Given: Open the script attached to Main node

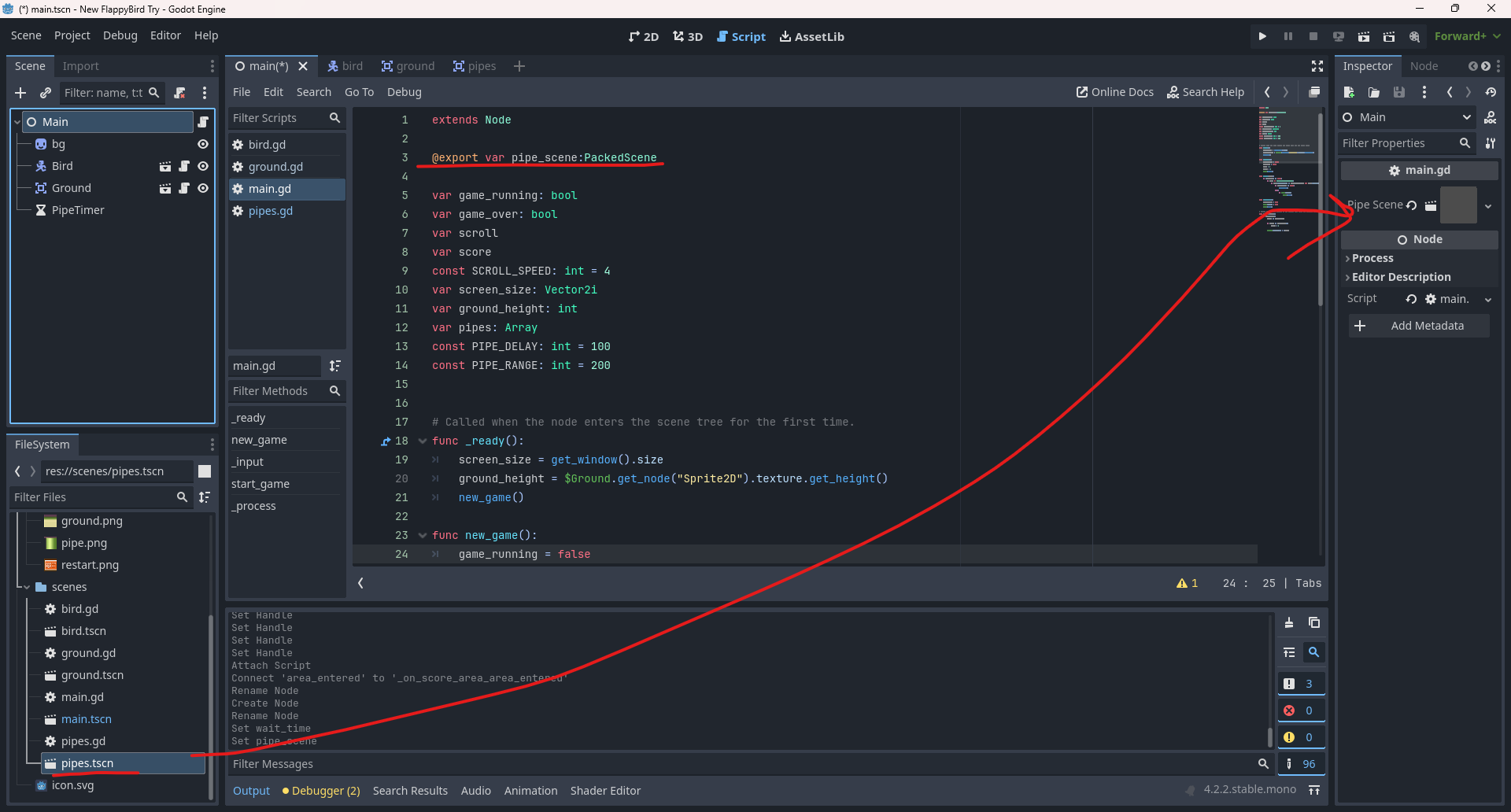Looking at the screenshot, I should click(x=203, y=122).
